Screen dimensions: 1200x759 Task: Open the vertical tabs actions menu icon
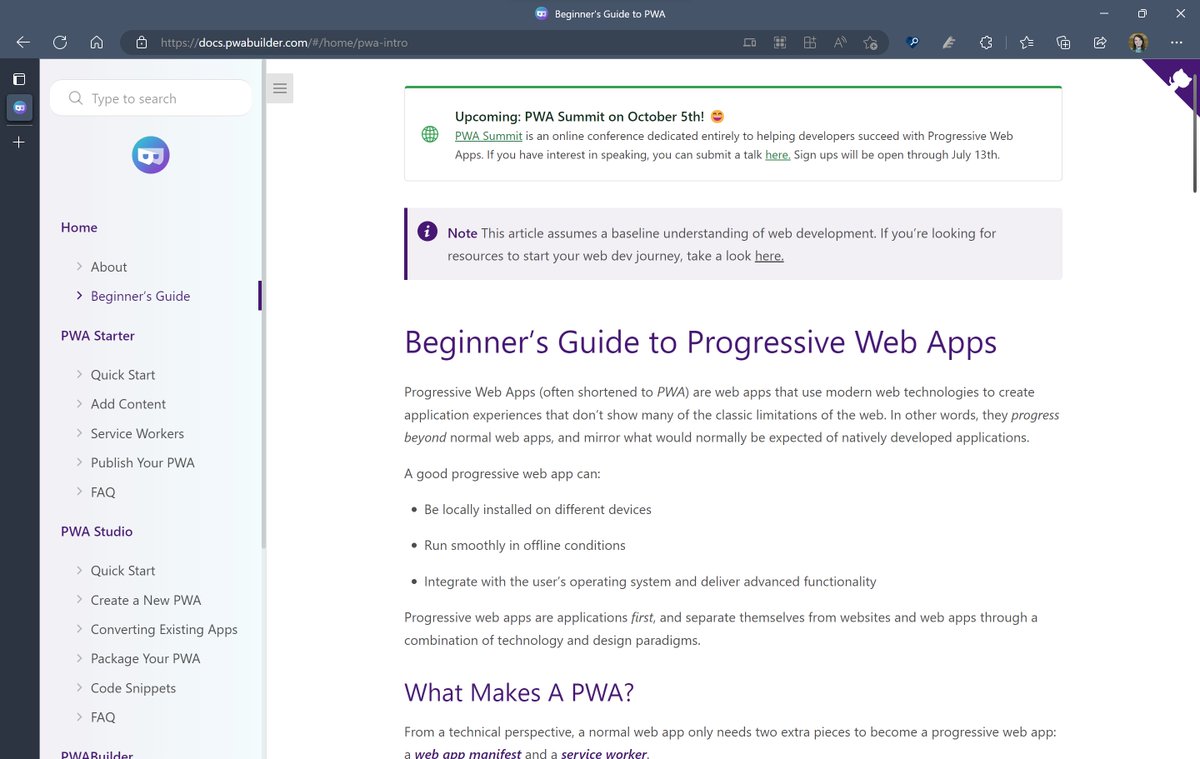tap(19, 79)
